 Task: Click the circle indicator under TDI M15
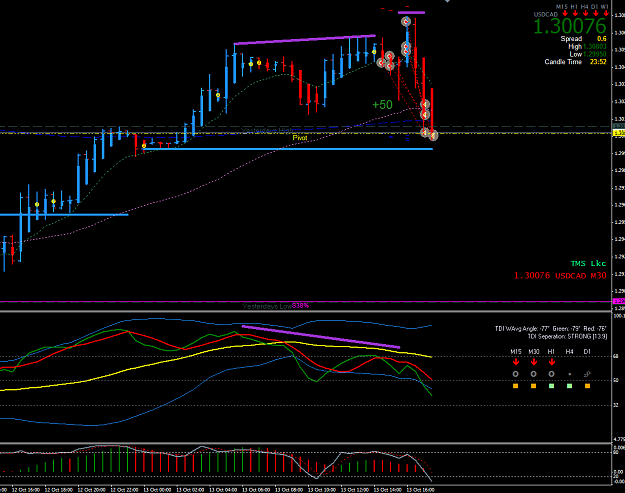(x=515, y=374)
